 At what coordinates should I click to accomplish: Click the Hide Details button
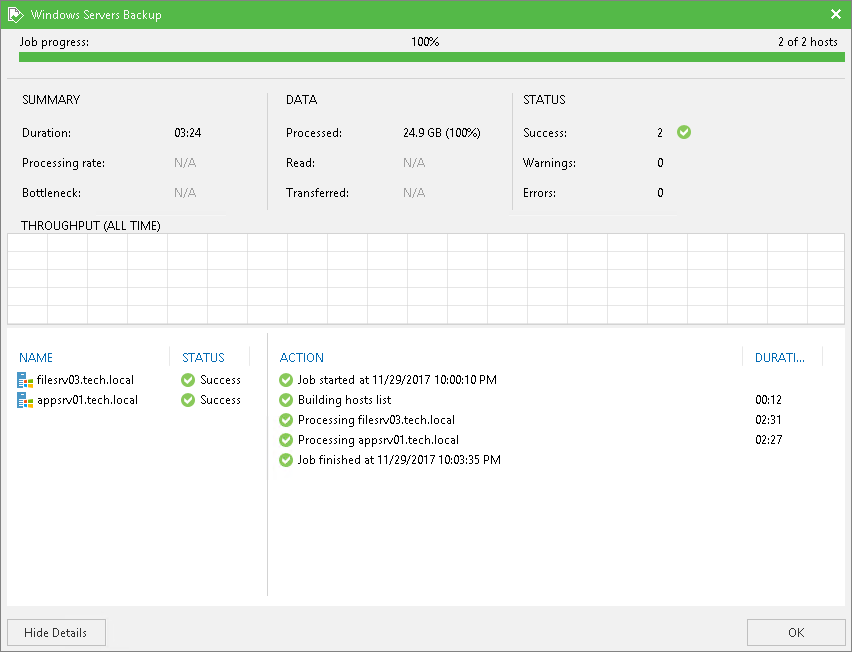[57, 632]
